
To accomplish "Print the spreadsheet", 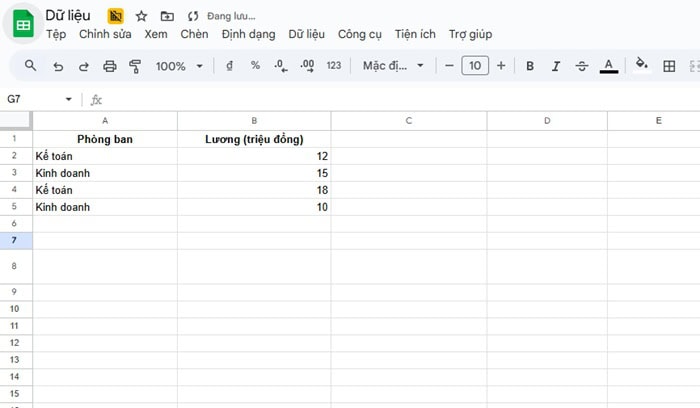I will click(110, 66).
